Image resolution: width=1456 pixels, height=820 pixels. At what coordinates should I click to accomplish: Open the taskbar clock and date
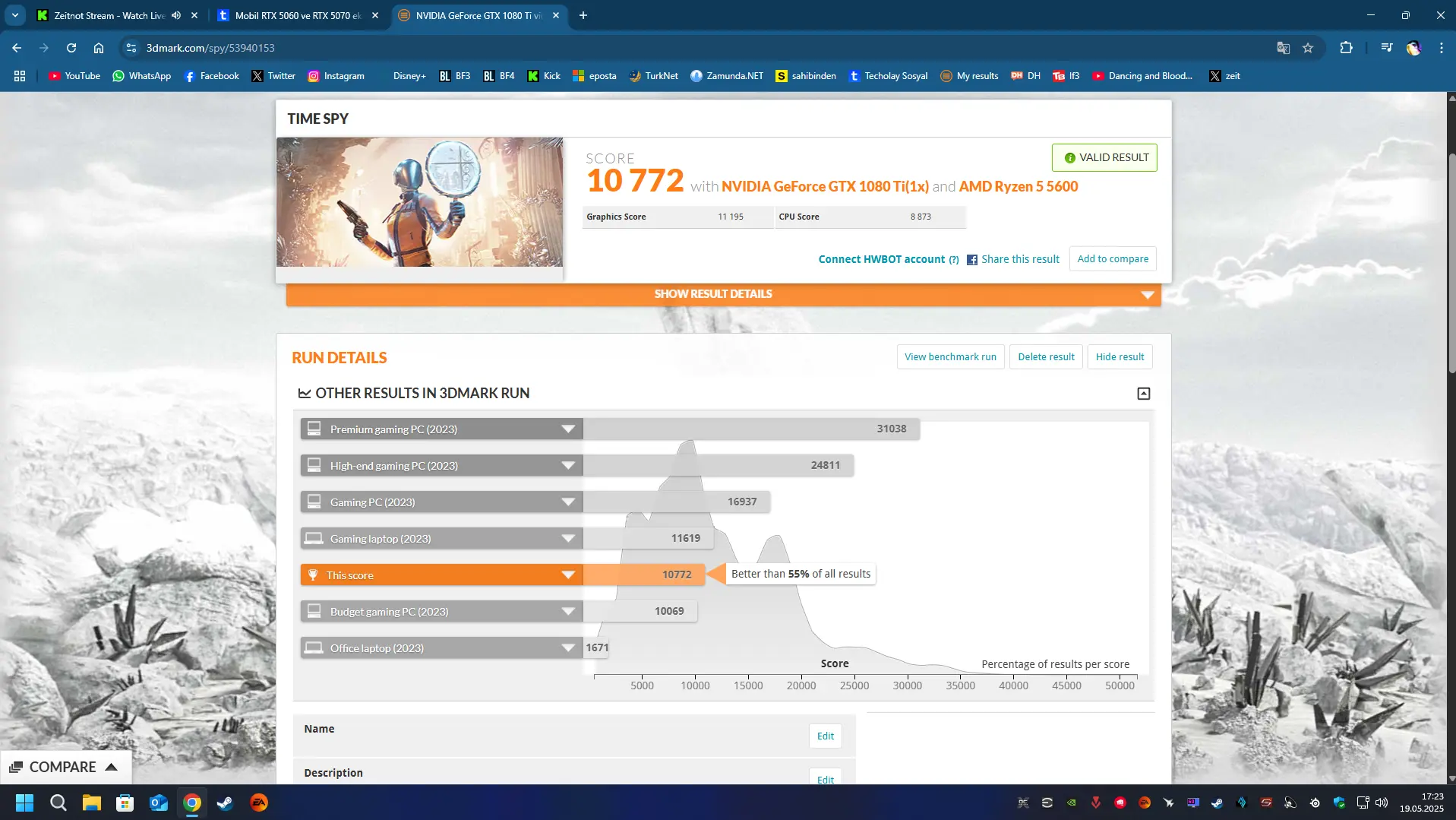pyautogui.click(x=1422, y=803)
